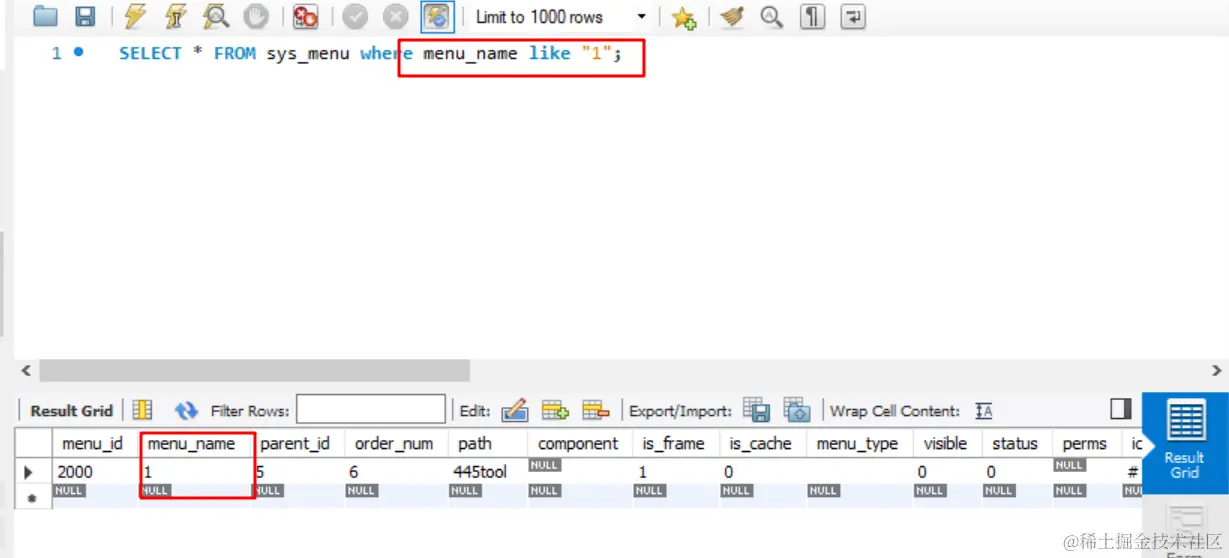Insert a new row icon
Screen dimensions: 1229x558
[x=555, y=410]
